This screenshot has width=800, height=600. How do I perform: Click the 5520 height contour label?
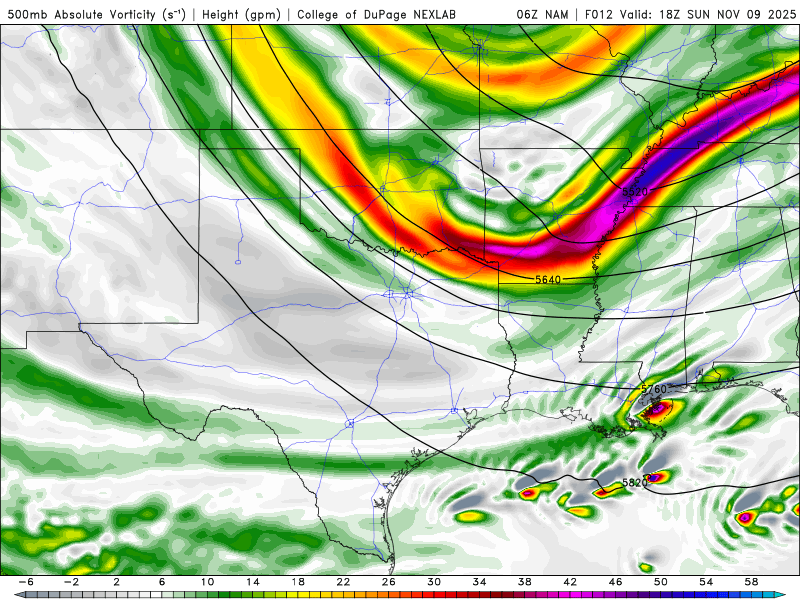(635, 192)
